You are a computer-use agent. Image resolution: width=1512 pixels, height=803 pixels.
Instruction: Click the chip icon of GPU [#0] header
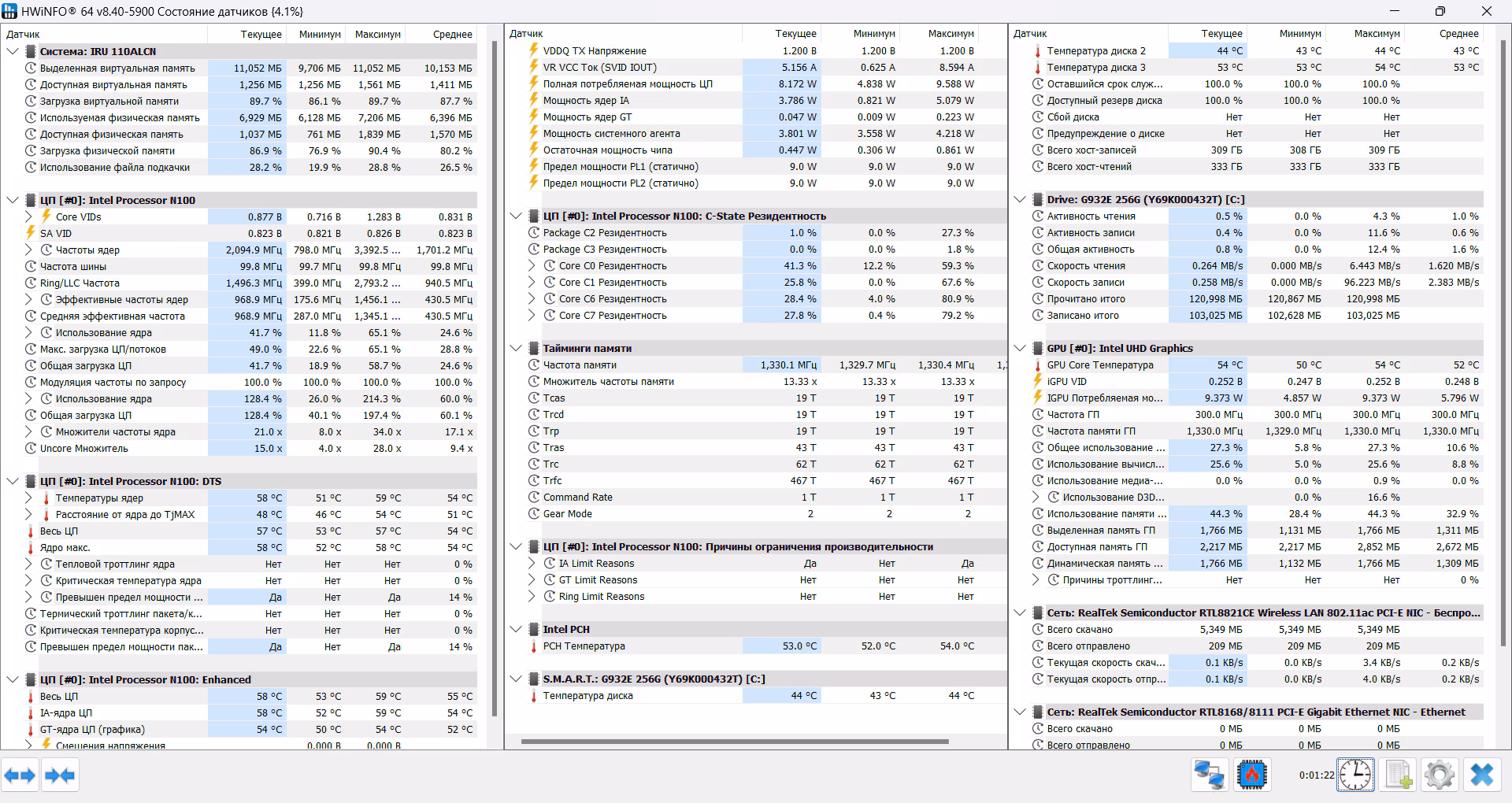1038,349
